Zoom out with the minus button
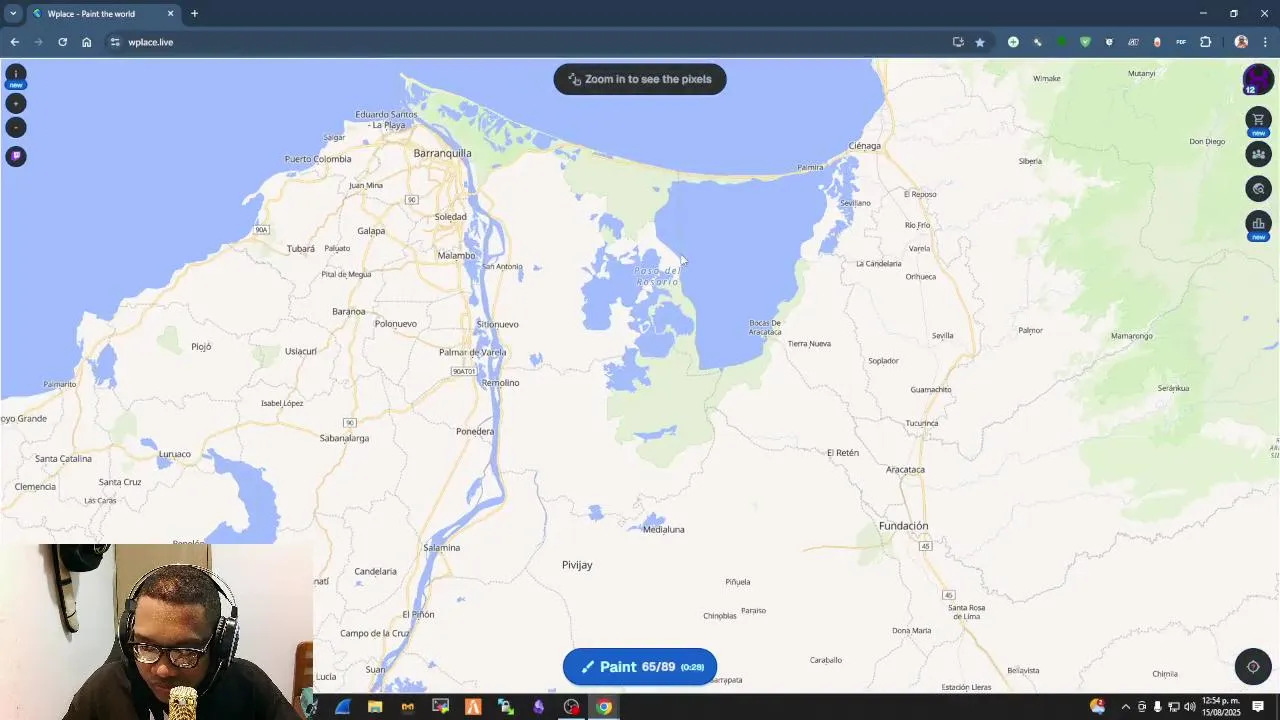This screenshot has width=1280, height=720. point(16,127)
